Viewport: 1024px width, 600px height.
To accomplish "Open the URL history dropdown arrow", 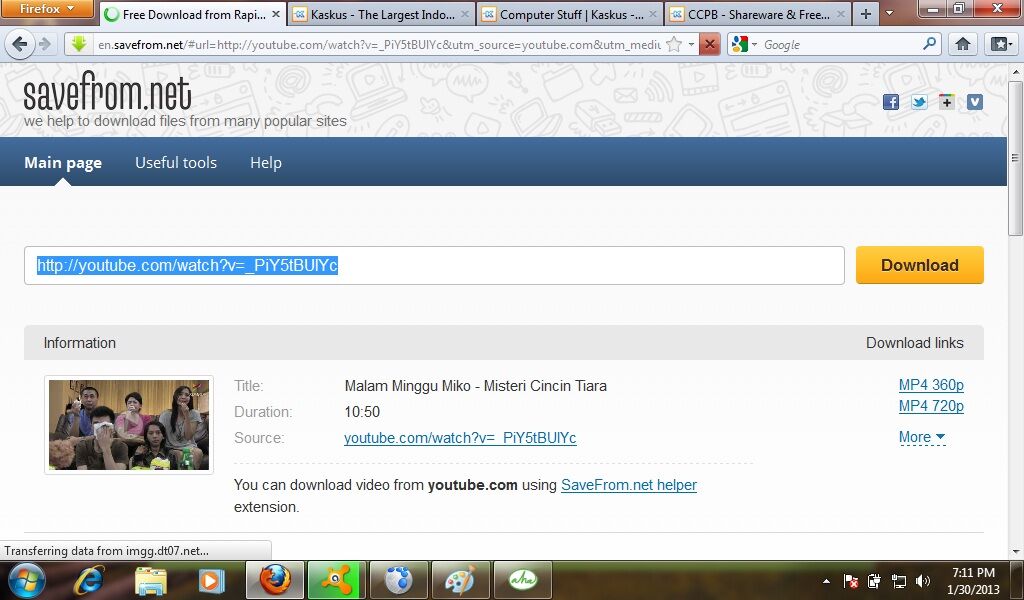I will 691,44.
